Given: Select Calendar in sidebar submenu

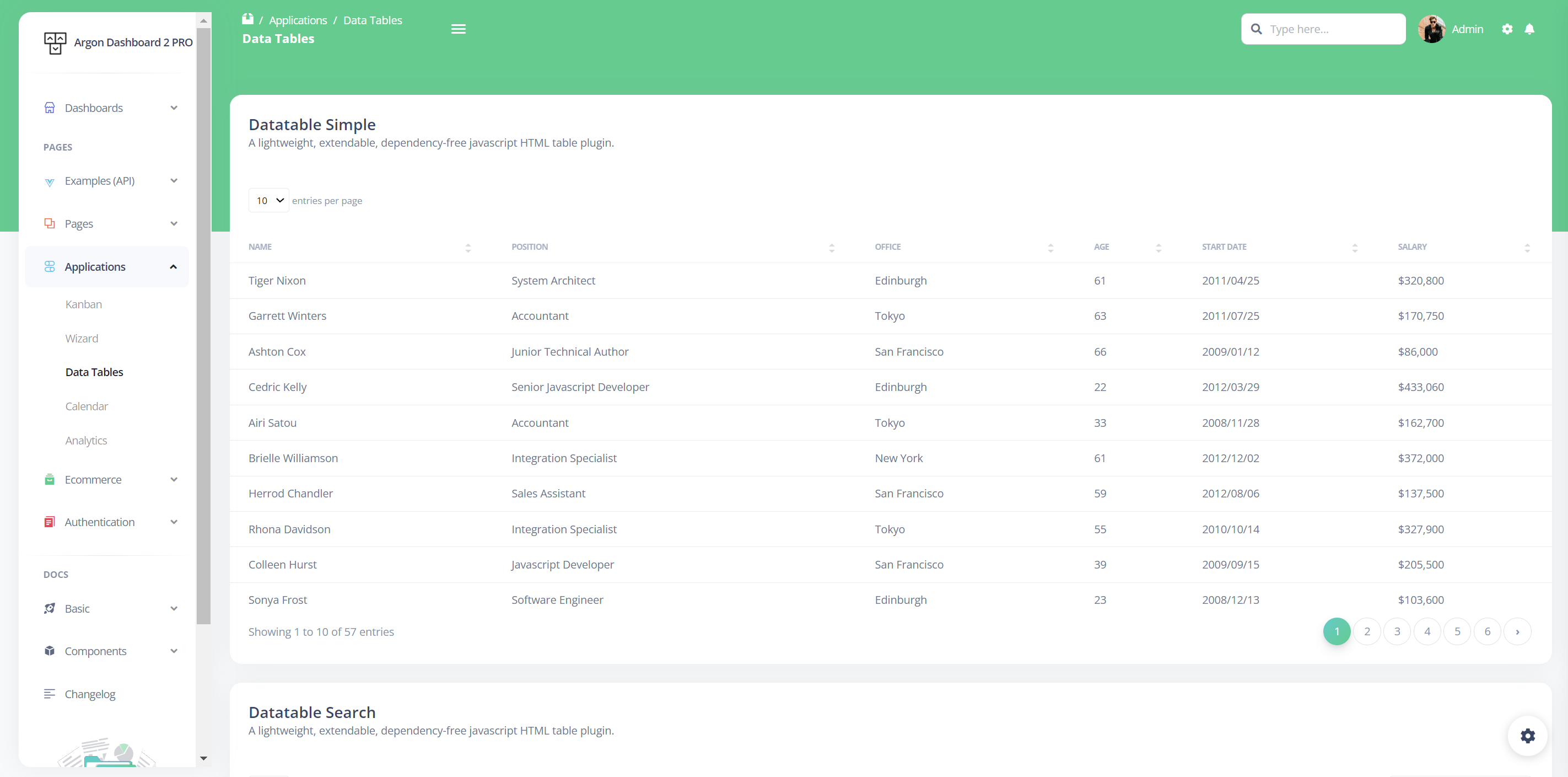Looking at the screenshot, I should point(87,406).
